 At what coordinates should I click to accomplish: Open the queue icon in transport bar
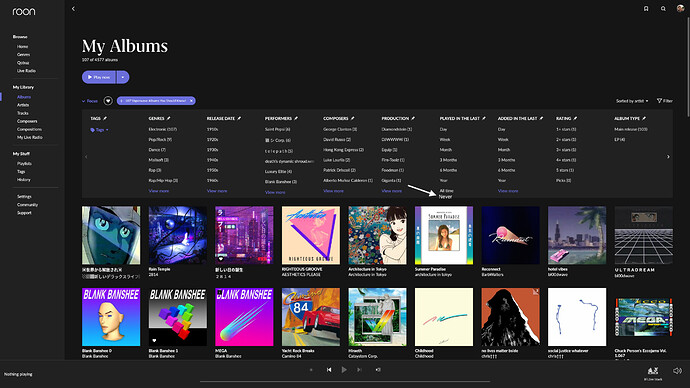point(378,370)
